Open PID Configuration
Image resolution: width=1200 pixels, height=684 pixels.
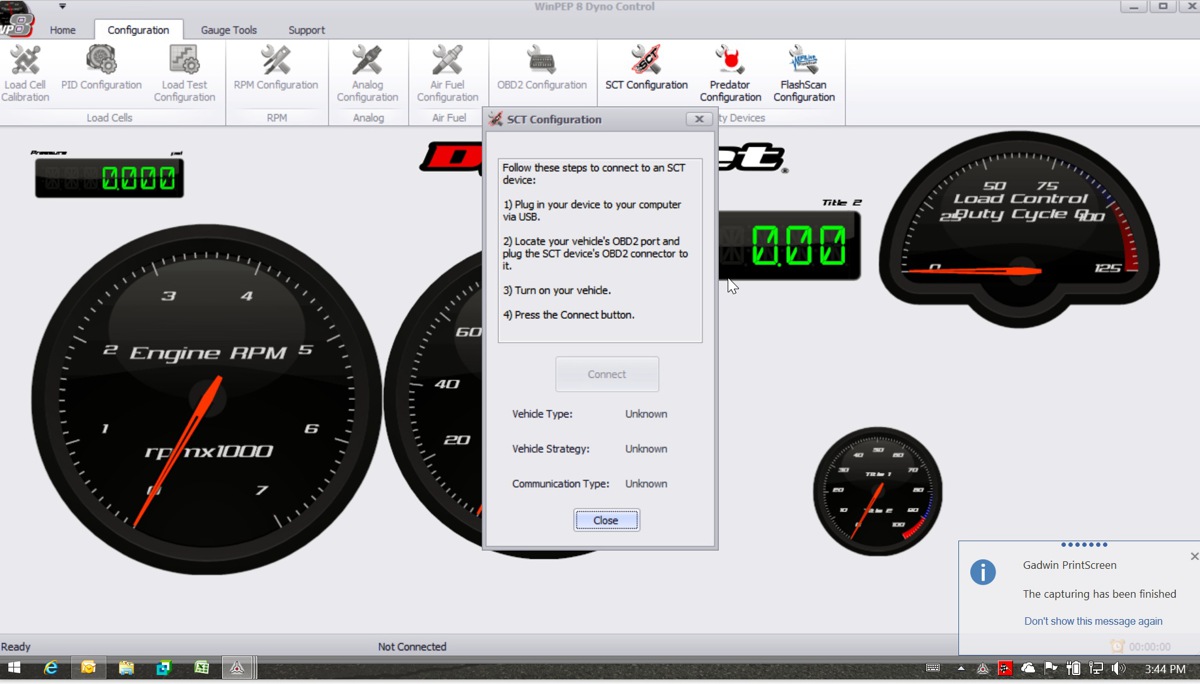102,68
